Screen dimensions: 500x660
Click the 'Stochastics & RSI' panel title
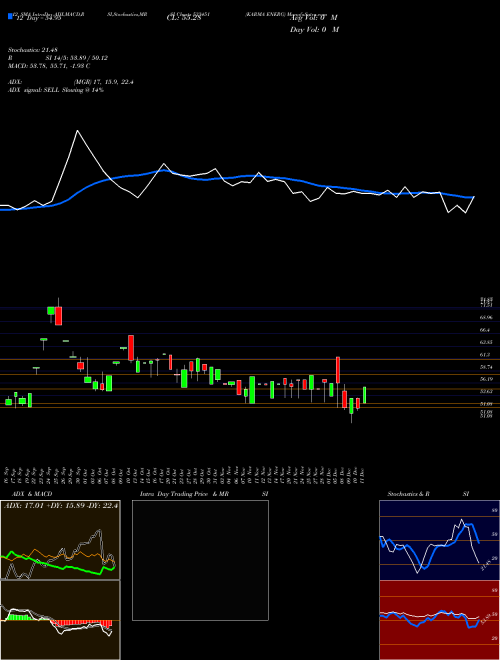click(x=428, y=494)
